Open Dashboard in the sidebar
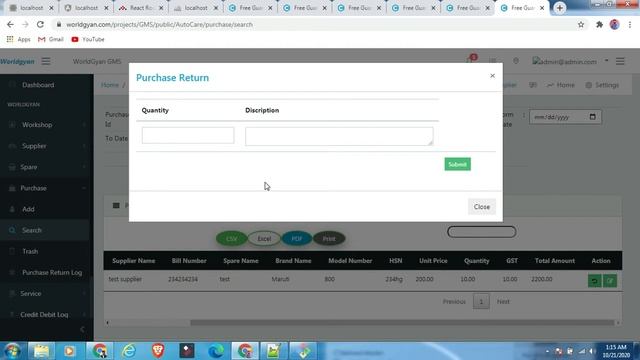The width and height of the screenshot is (640, 360). [38, 85]
